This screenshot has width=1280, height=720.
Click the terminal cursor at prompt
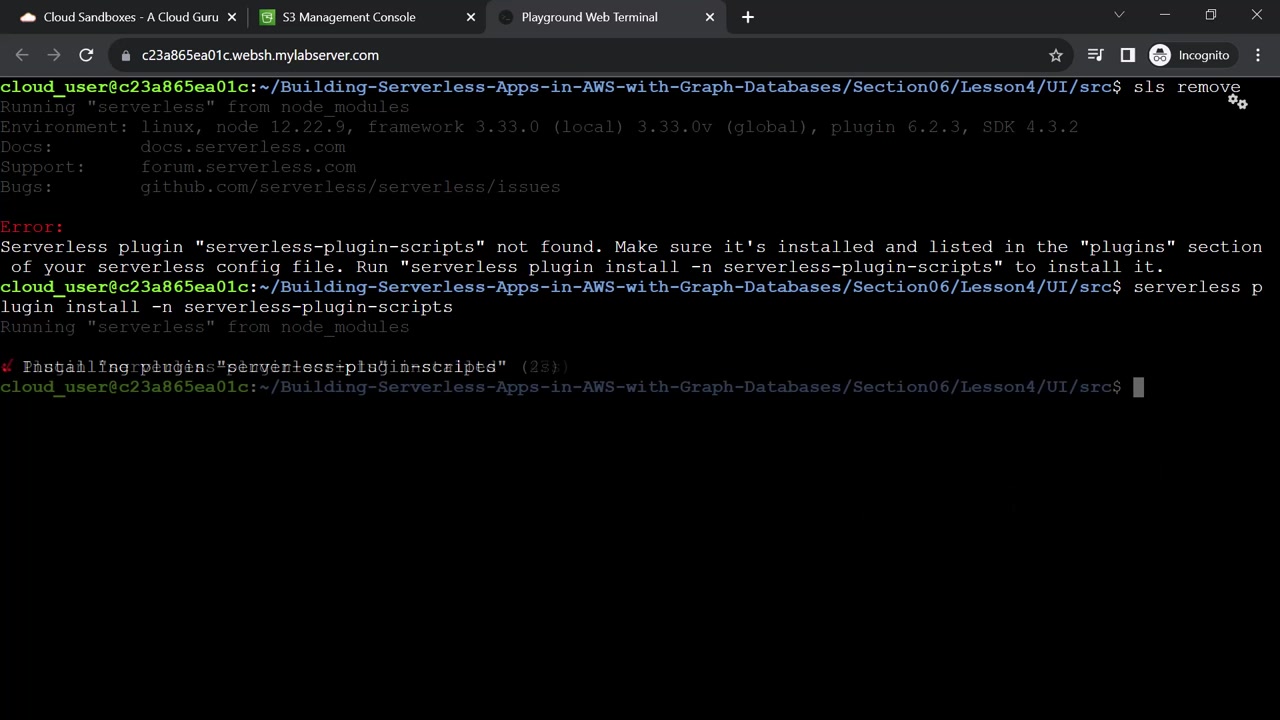click(x=1138, y=387)
